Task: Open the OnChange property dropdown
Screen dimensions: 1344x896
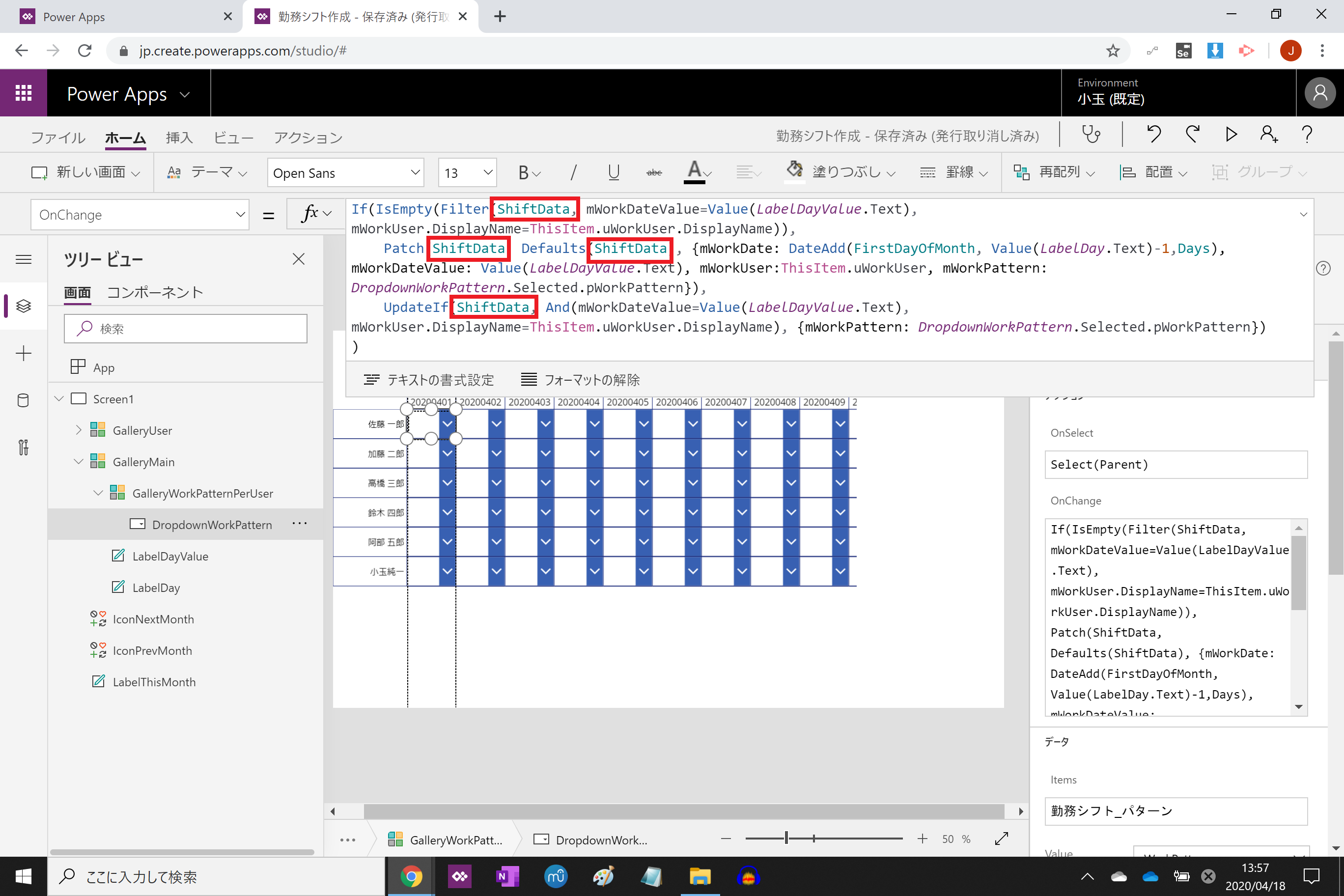Action: coord(140,215)
